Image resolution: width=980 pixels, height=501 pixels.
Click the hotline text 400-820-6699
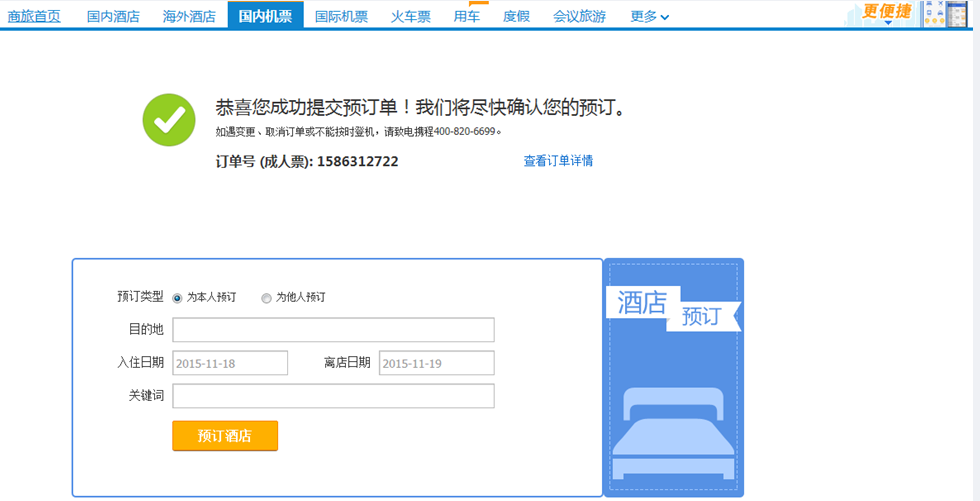[x=464, y=132]
